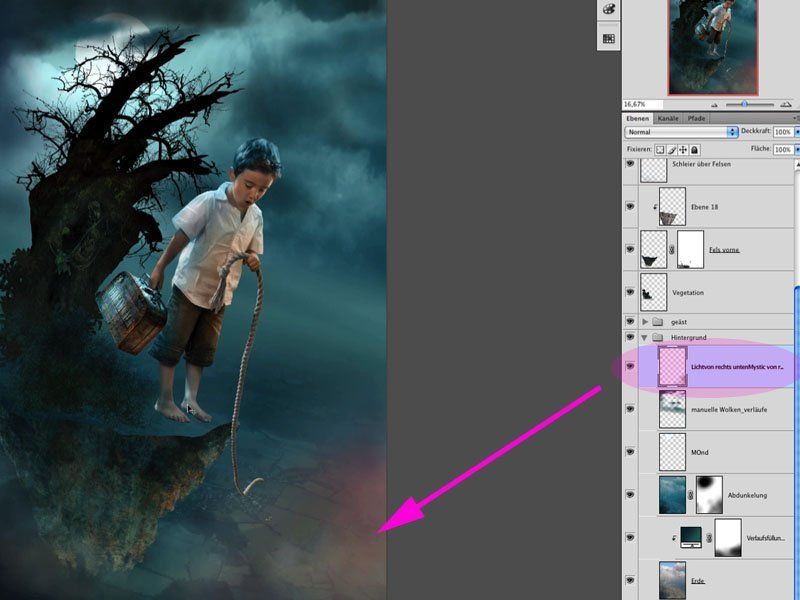Click mask link chain on Fels vorne layer
800x600 pixels.
coord(672,249)
